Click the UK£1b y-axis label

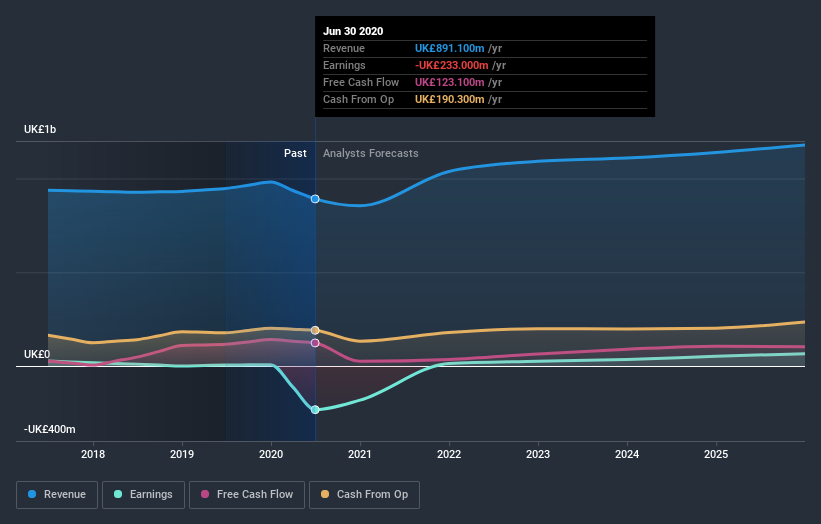click(x=40, y=129)
